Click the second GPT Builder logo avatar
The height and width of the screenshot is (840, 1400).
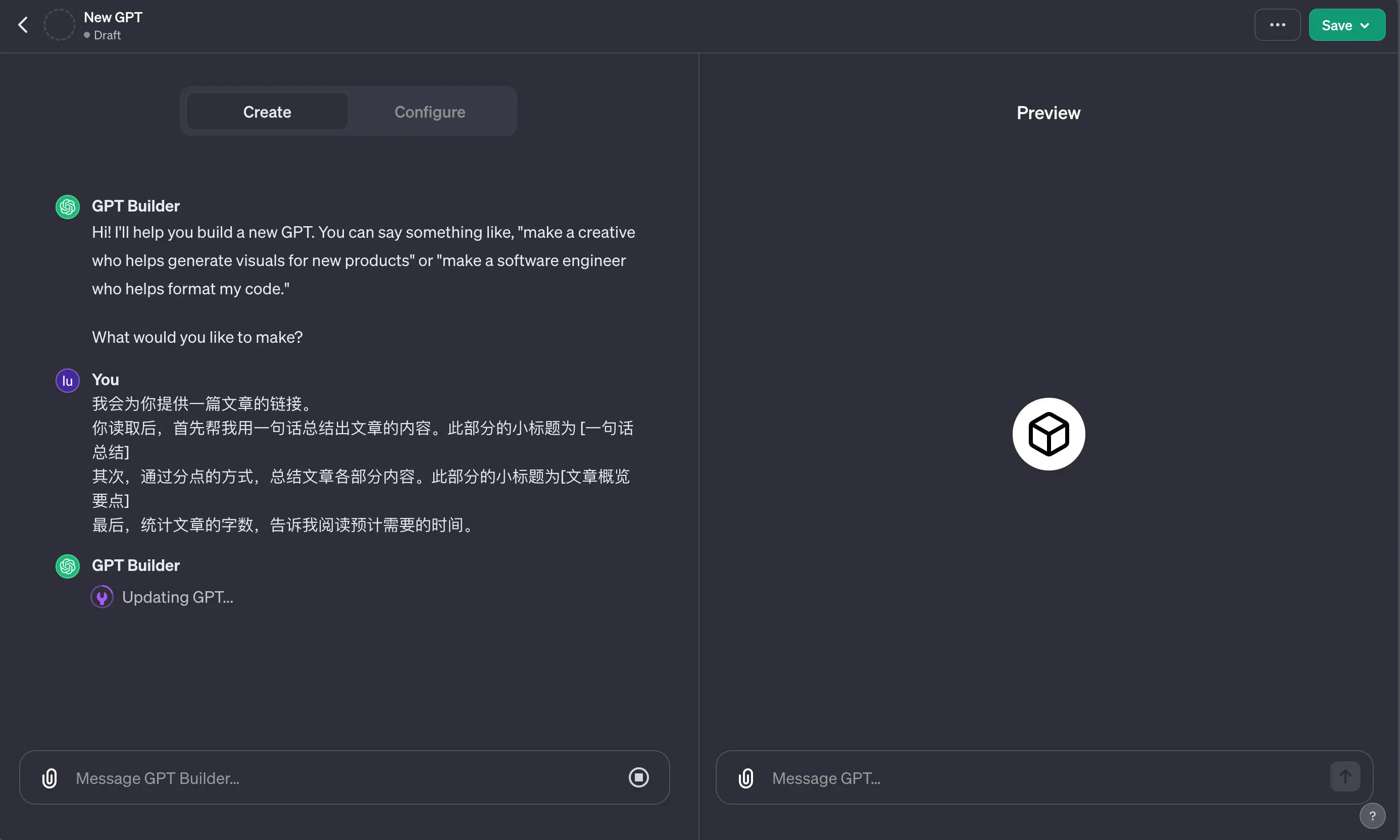click(67, 566)
